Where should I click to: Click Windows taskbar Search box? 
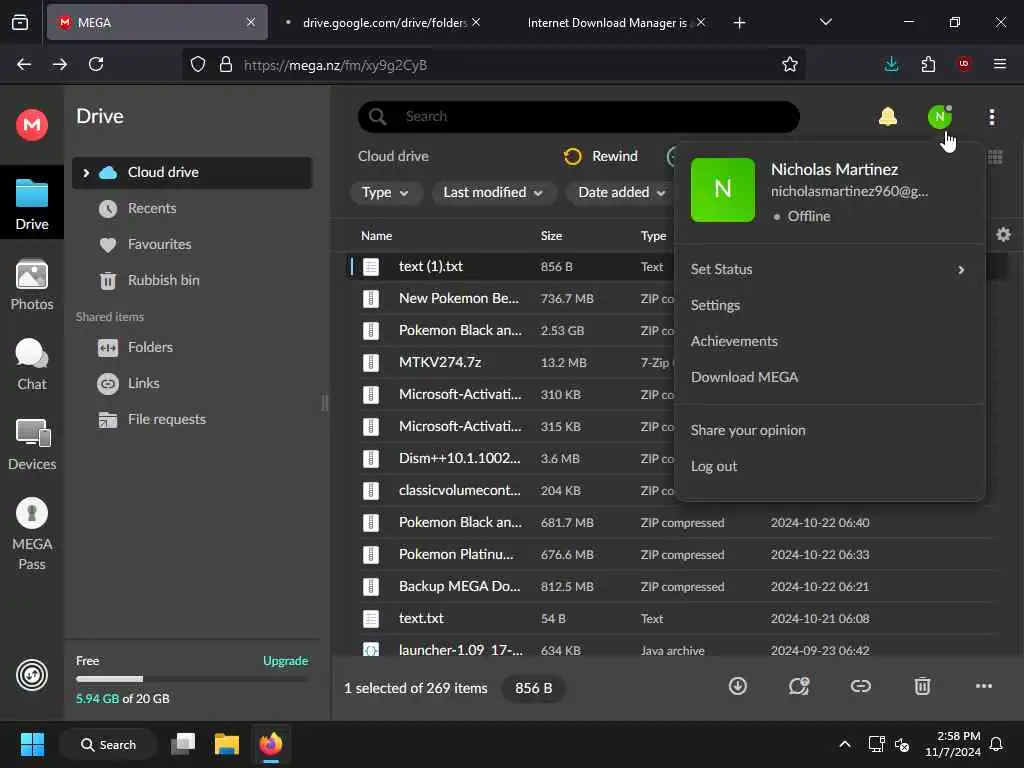pyautogui.click(x=108, y=744)
